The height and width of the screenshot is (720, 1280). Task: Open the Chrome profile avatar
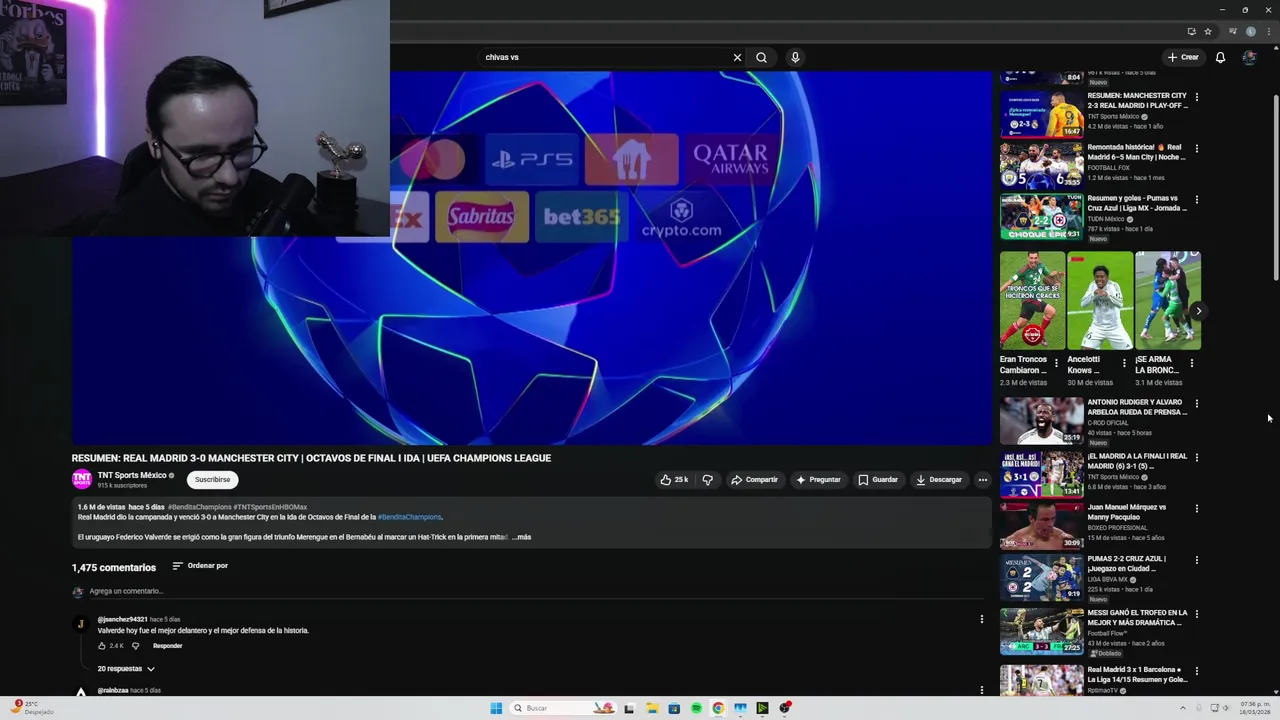click(x=1250, y=31)
